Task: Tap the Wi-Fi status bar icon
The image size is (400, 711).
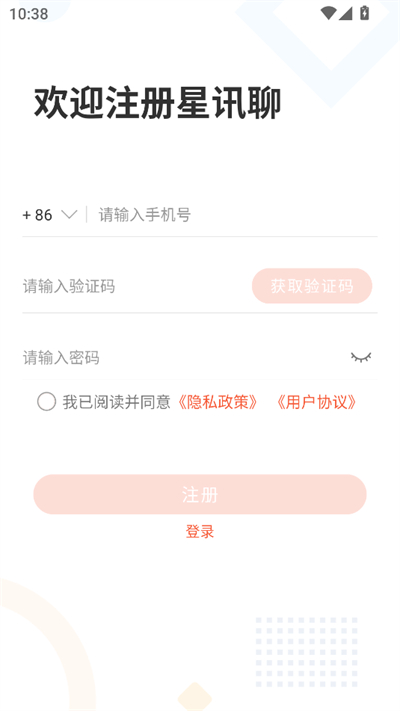Action: [x=328, y=13]
